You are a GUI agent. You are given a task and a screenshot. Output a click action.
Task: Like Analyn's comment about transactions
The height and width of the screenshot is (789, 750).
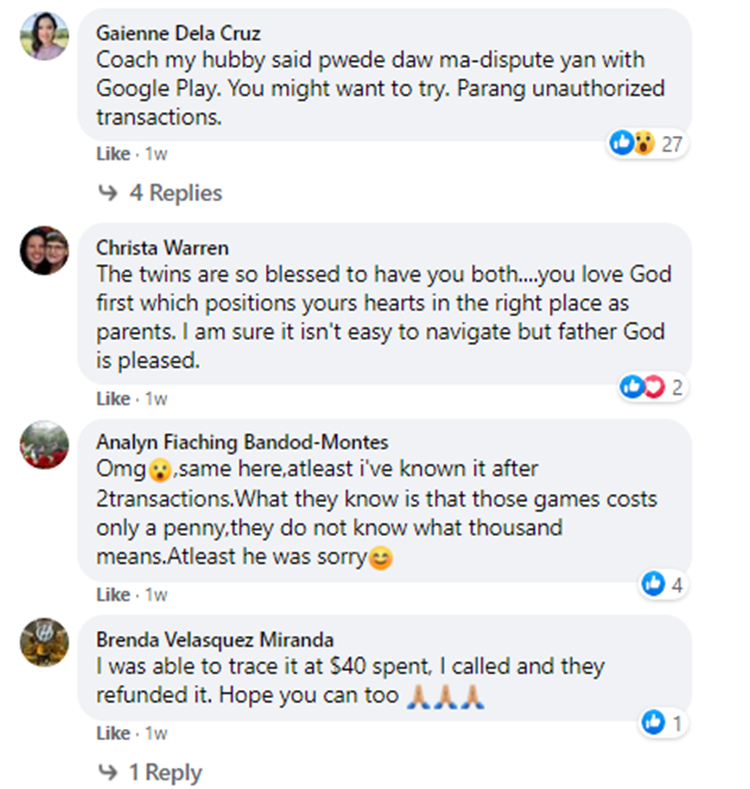point(113,595)
